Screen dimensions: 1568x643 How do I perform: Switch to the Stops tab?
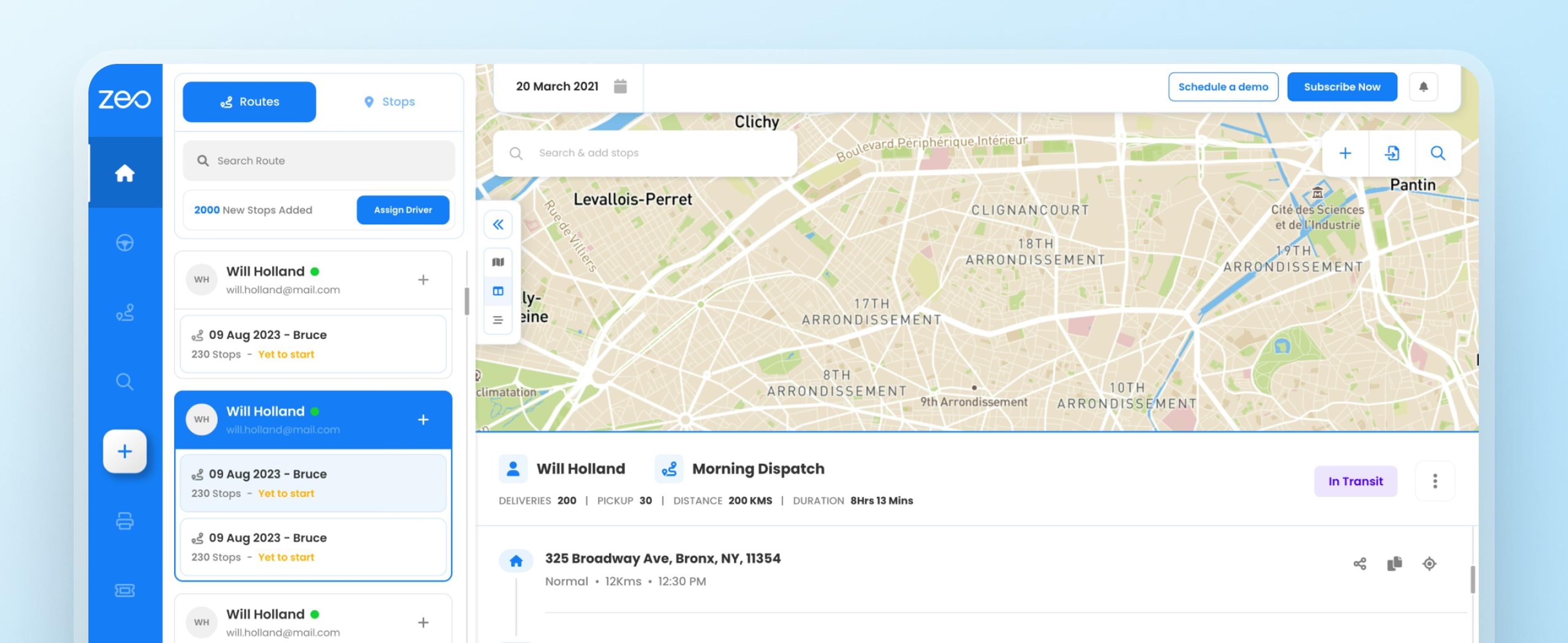coord(390,102)
